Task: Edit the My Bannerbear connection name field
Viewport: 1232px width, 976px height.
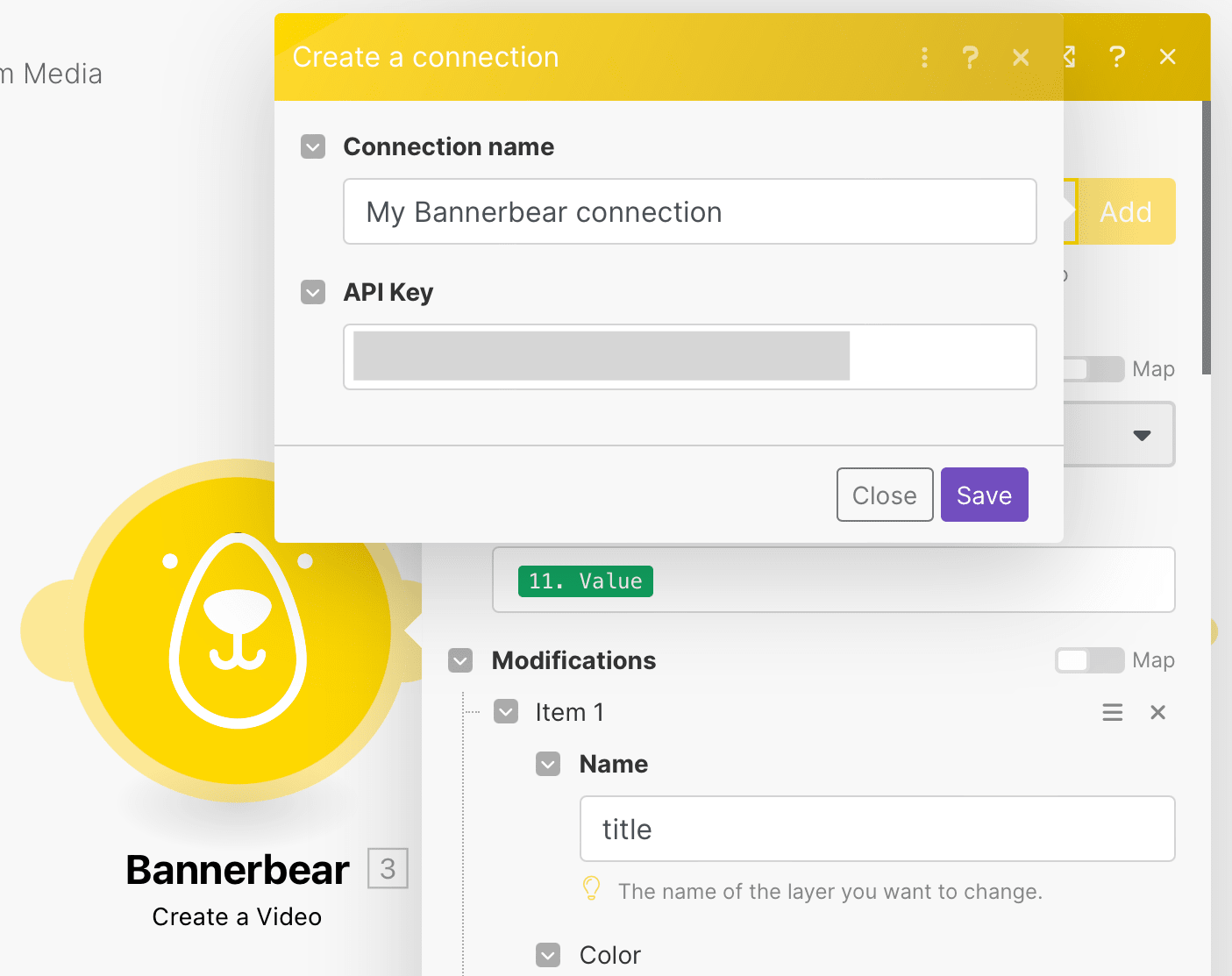Action: pos(689,211)
